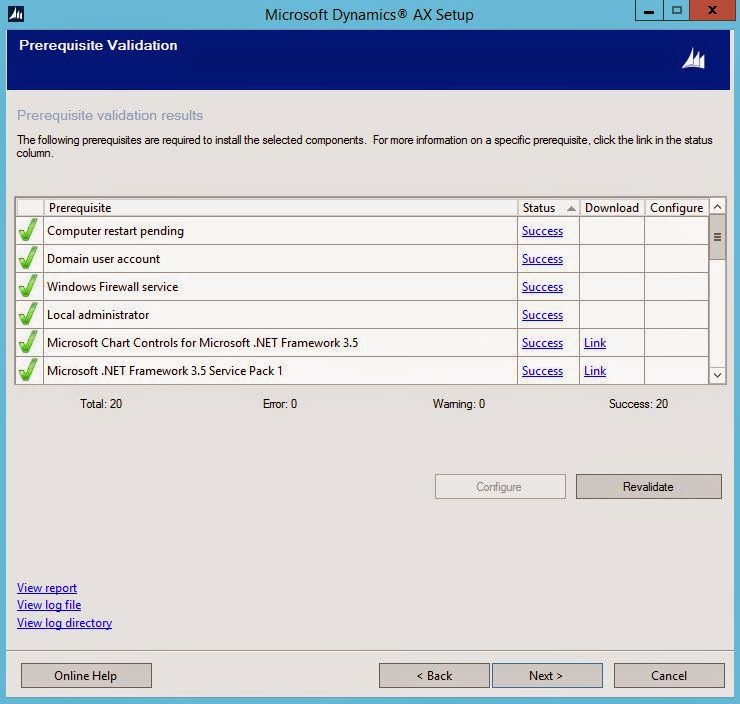Open download Link for .NET Framework 3.5 SP1

tap(595, 370)
